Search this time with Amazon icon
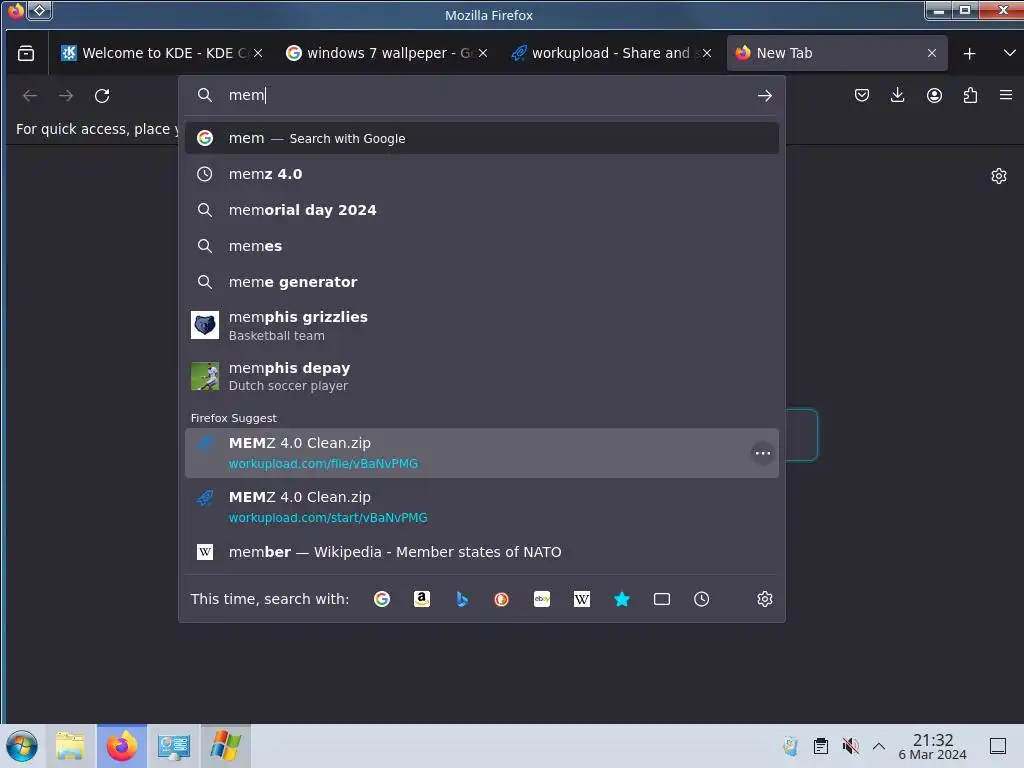This screenshot has width=1024, height=768. coord(422,599)
